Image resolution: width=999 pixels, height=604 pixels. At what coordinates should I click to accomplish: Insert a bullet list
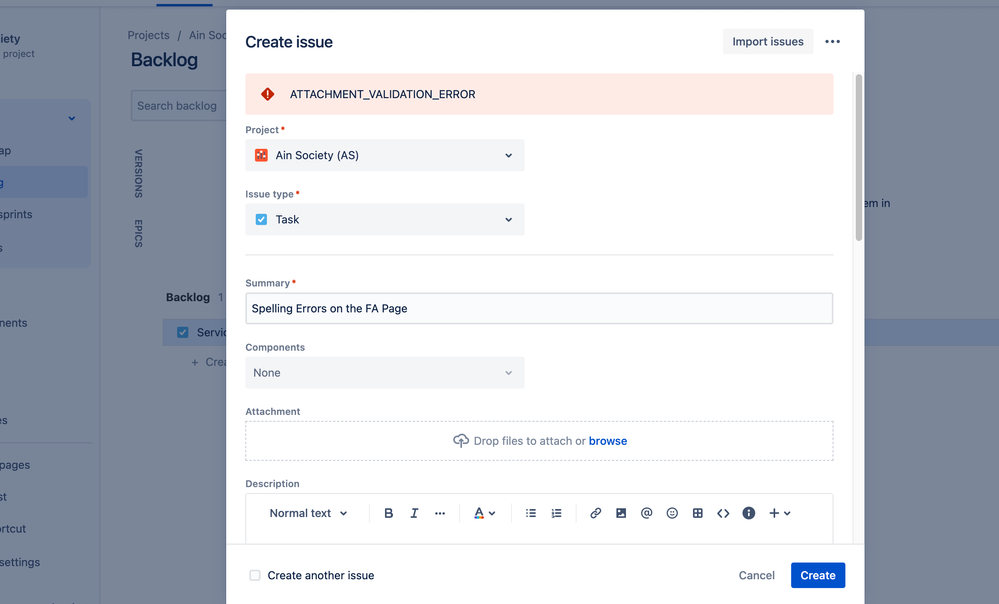pos(531,513)
